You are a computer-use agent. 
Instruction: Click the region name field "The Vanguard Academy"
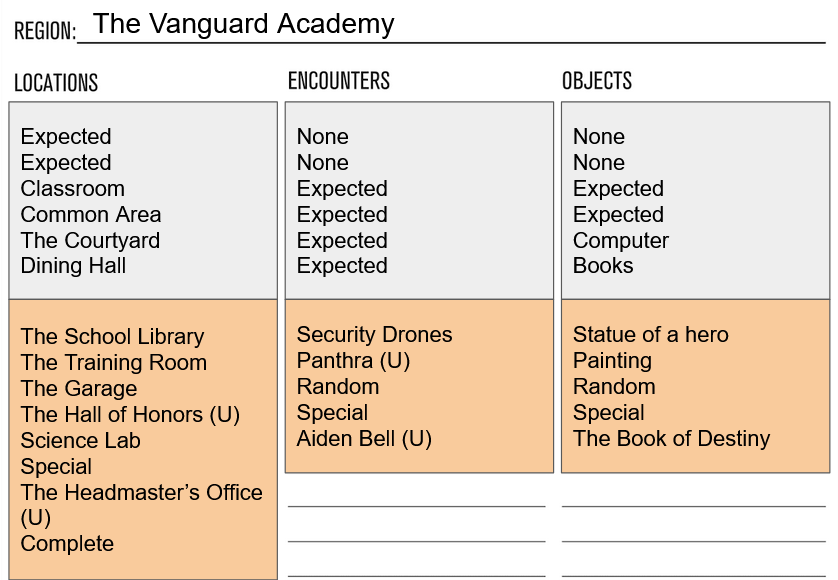[x=243, y=24]
